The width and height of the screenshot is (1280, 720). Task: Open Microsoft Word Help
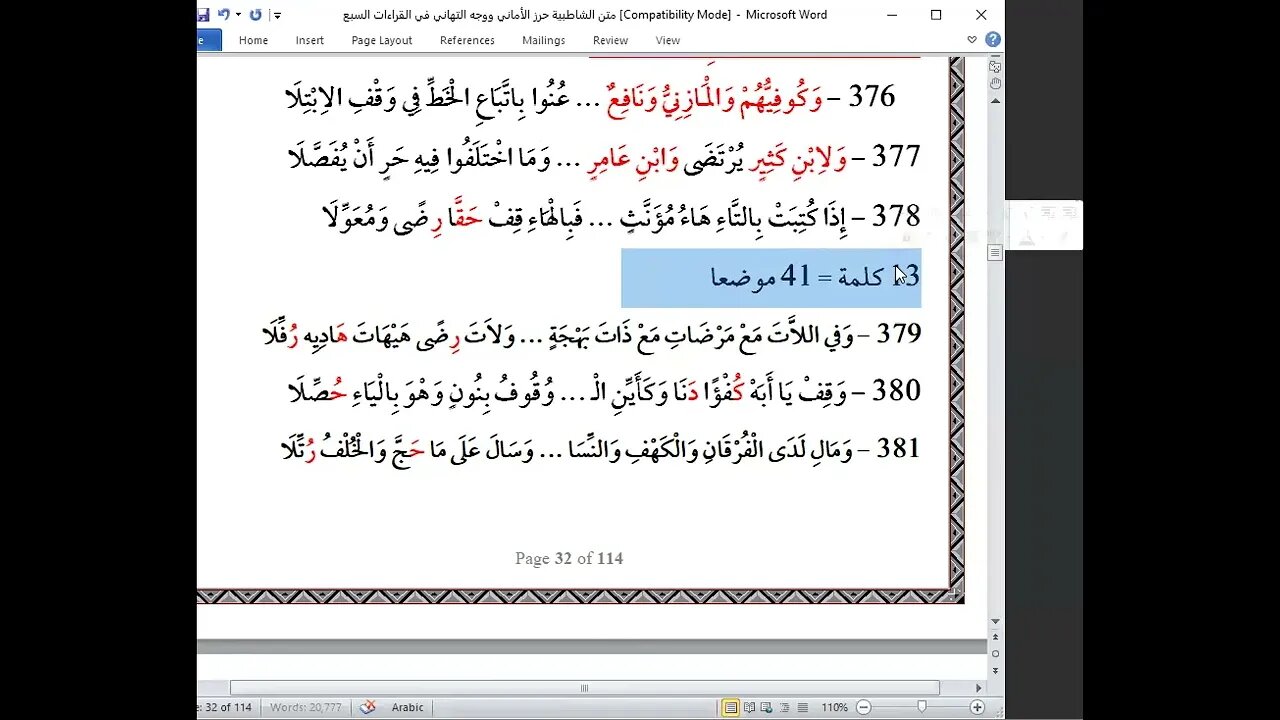[992, 40]
